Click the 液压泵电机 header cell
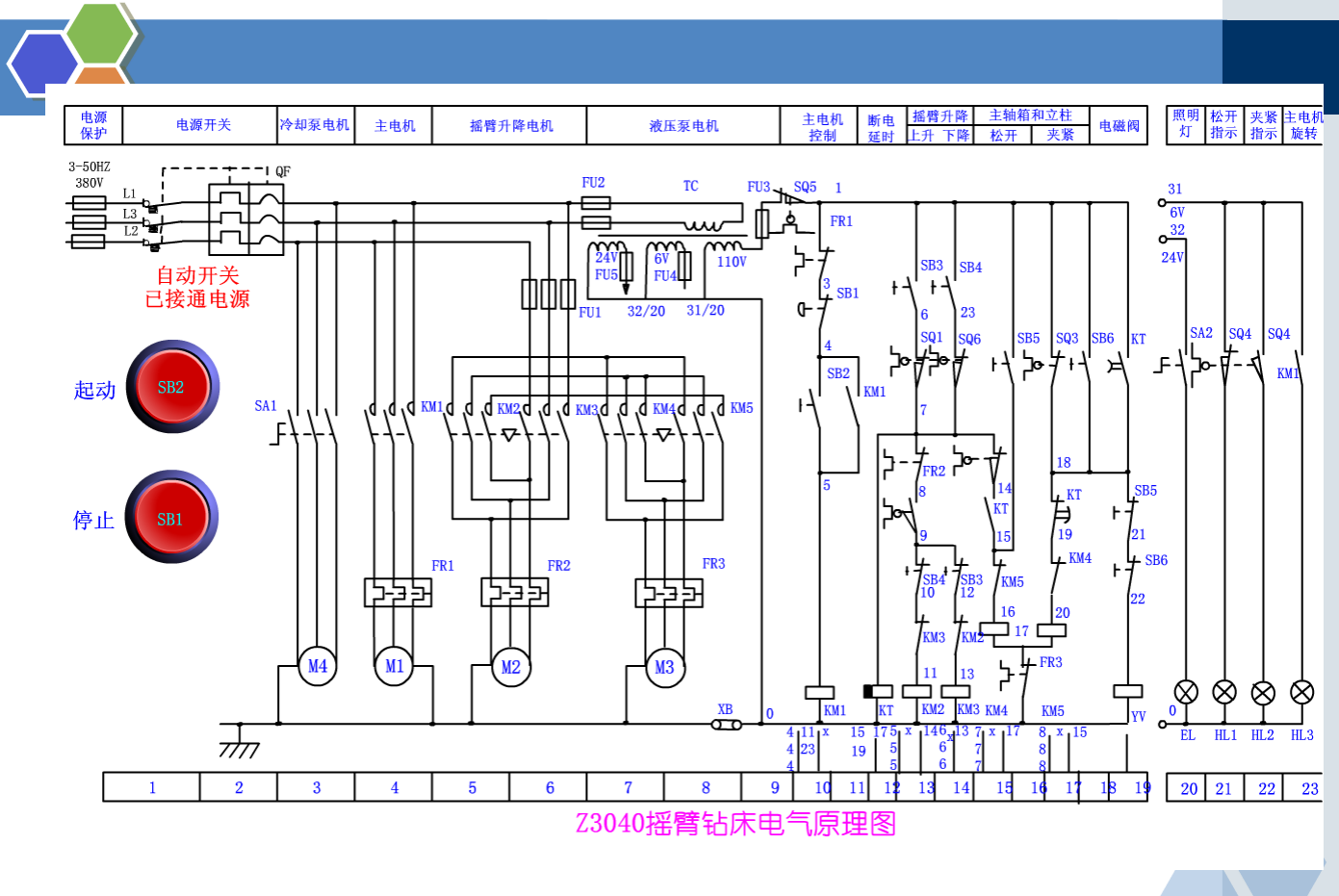The image size is (1339, 896). pos(683,125)
